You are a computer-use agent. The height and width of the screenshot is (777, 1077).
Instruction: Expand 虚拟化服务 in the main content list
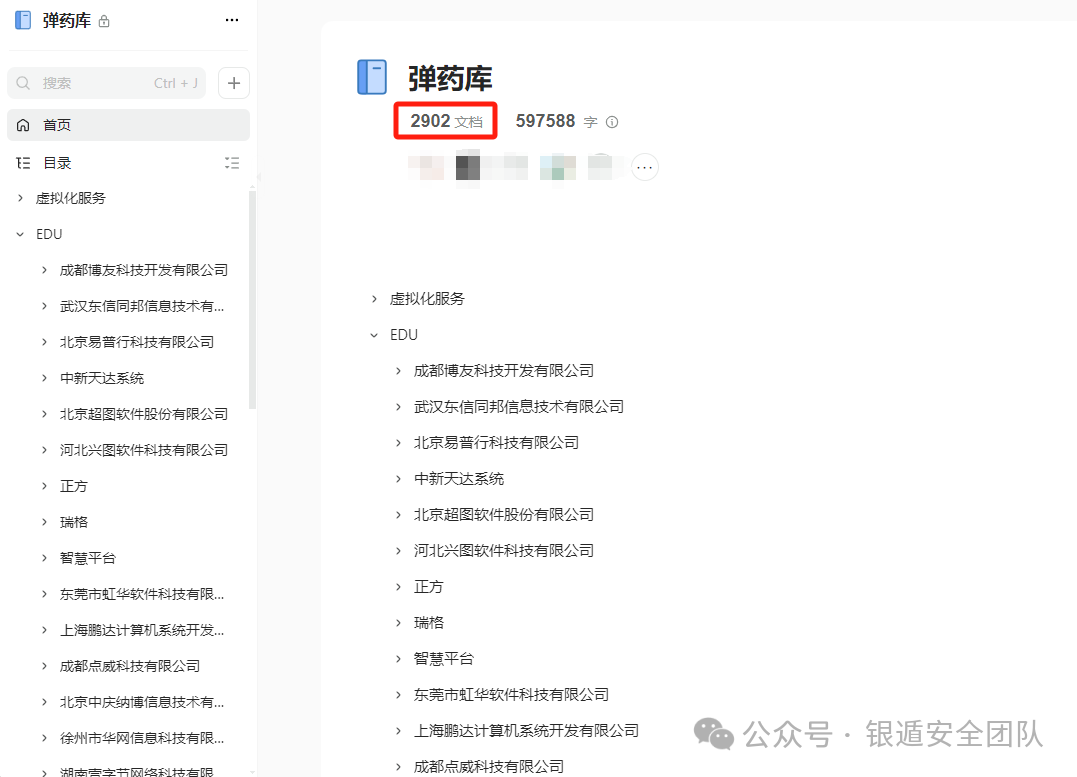point(374,299)
